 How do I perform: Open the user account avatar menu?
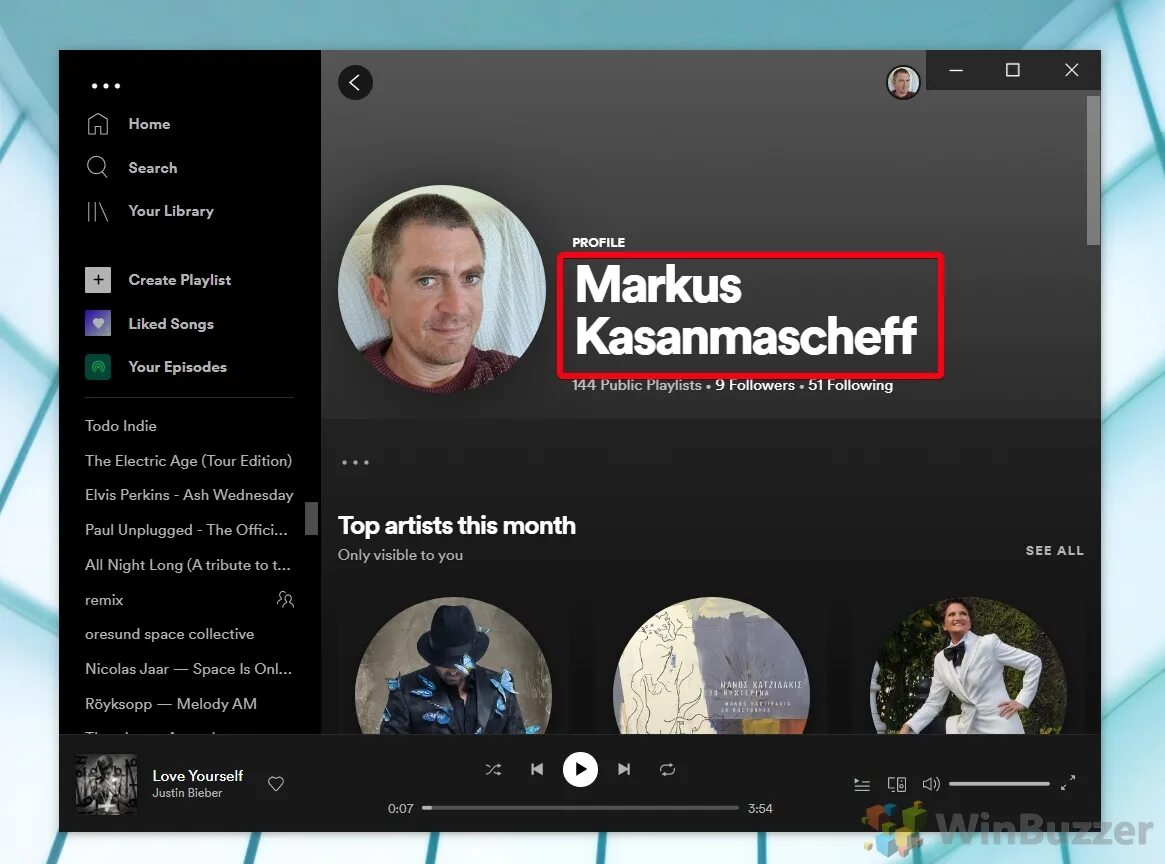pyautogui.click(x=903, y=82)
